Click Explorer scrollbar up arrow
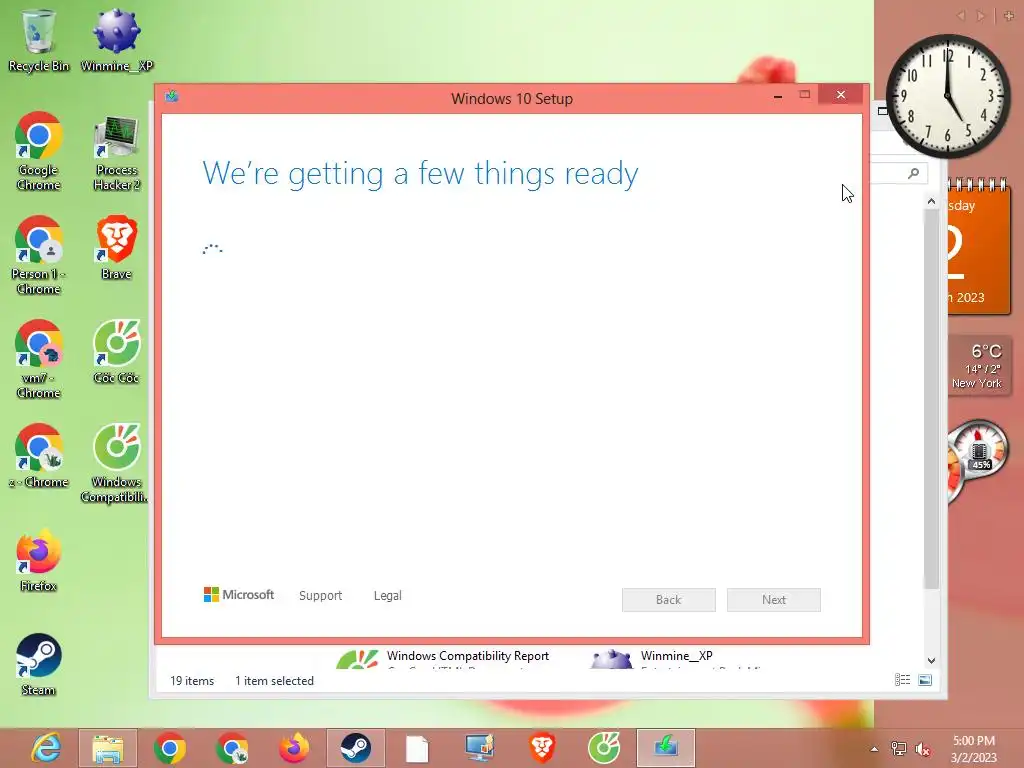 (931, 202)
